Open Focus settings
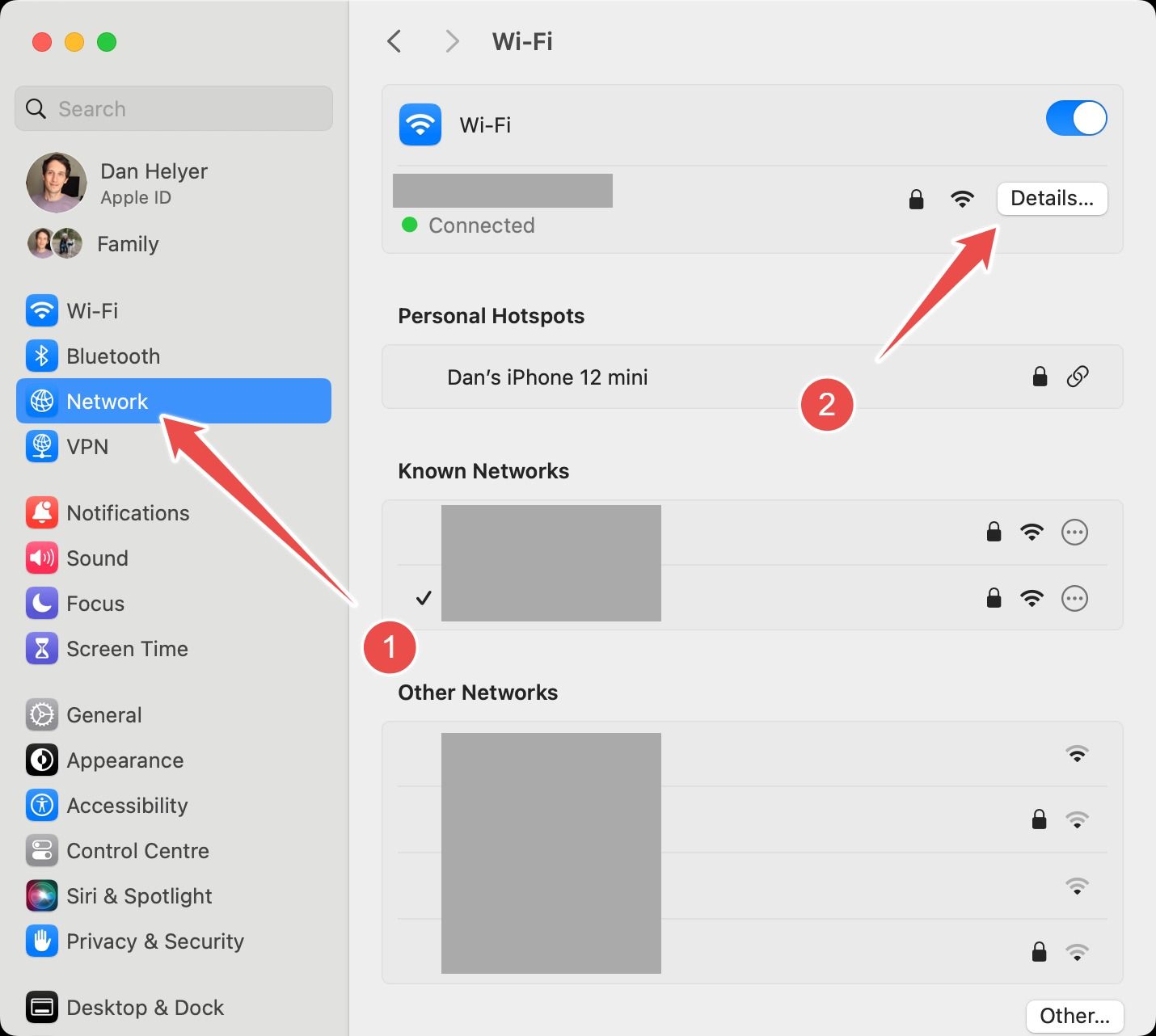Viewport: 1156px width, 1036px height. (173, 603)
